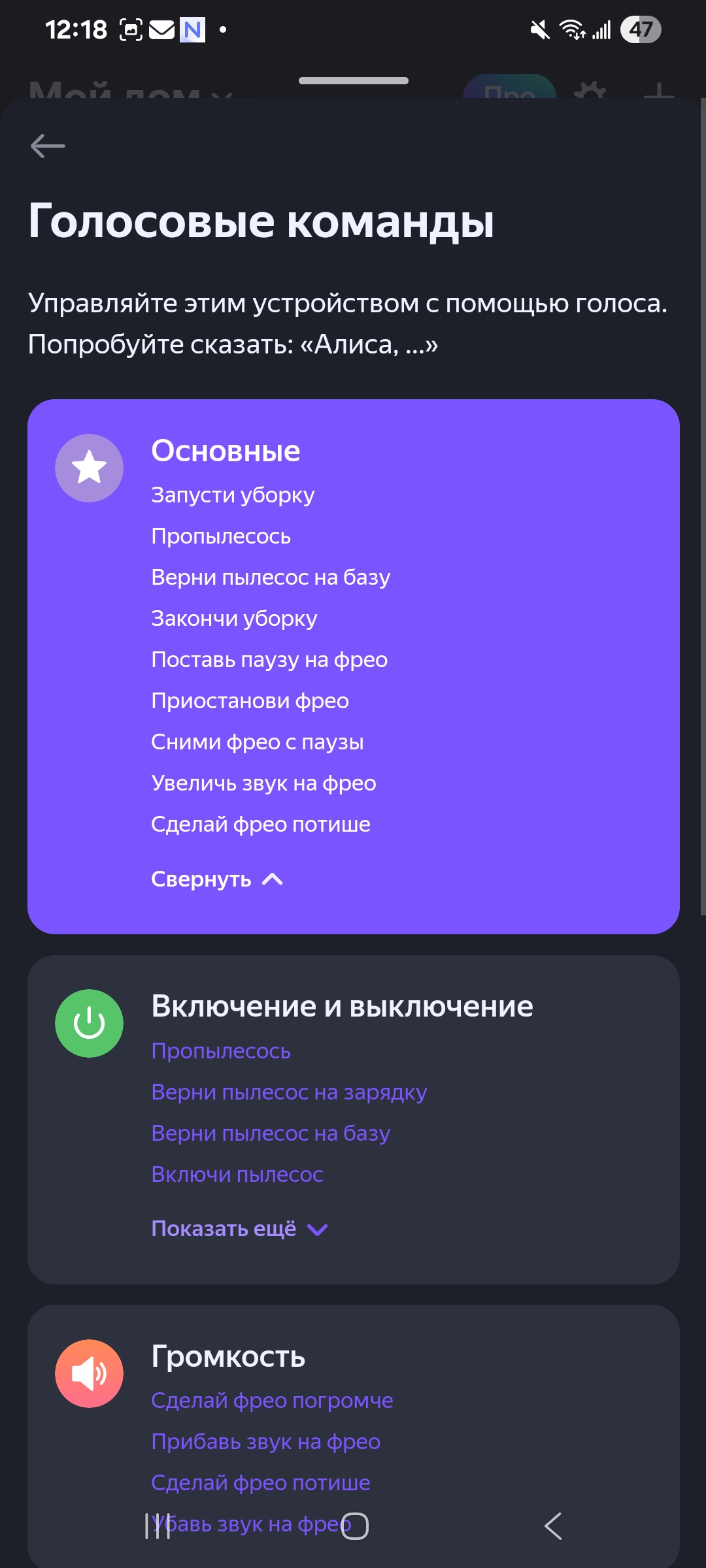Tap the back arrow at top
Viewport: 706px width, 1568px height.
pos(48,146)
